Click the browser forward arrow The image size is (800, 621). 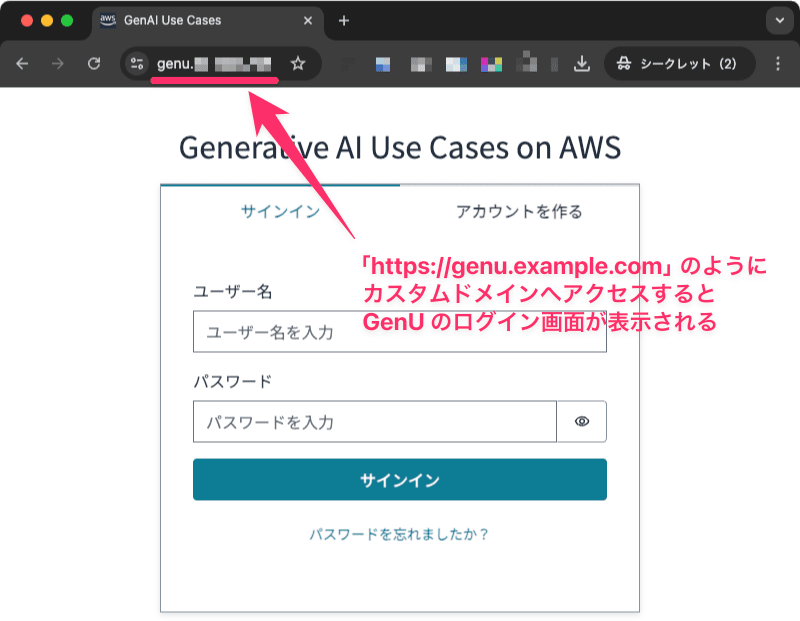coord(58,64)
